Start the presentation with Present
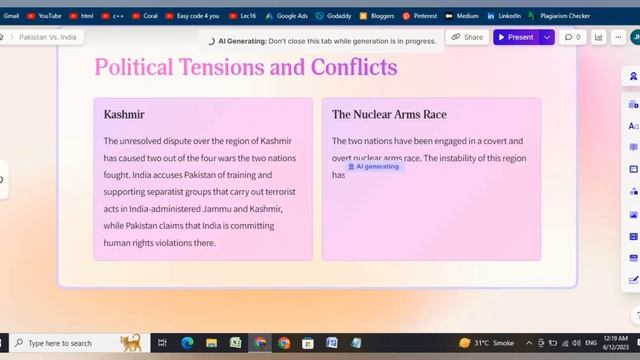Image resolution: width=640 pixels, height=360 pixels. pos(516,37)
